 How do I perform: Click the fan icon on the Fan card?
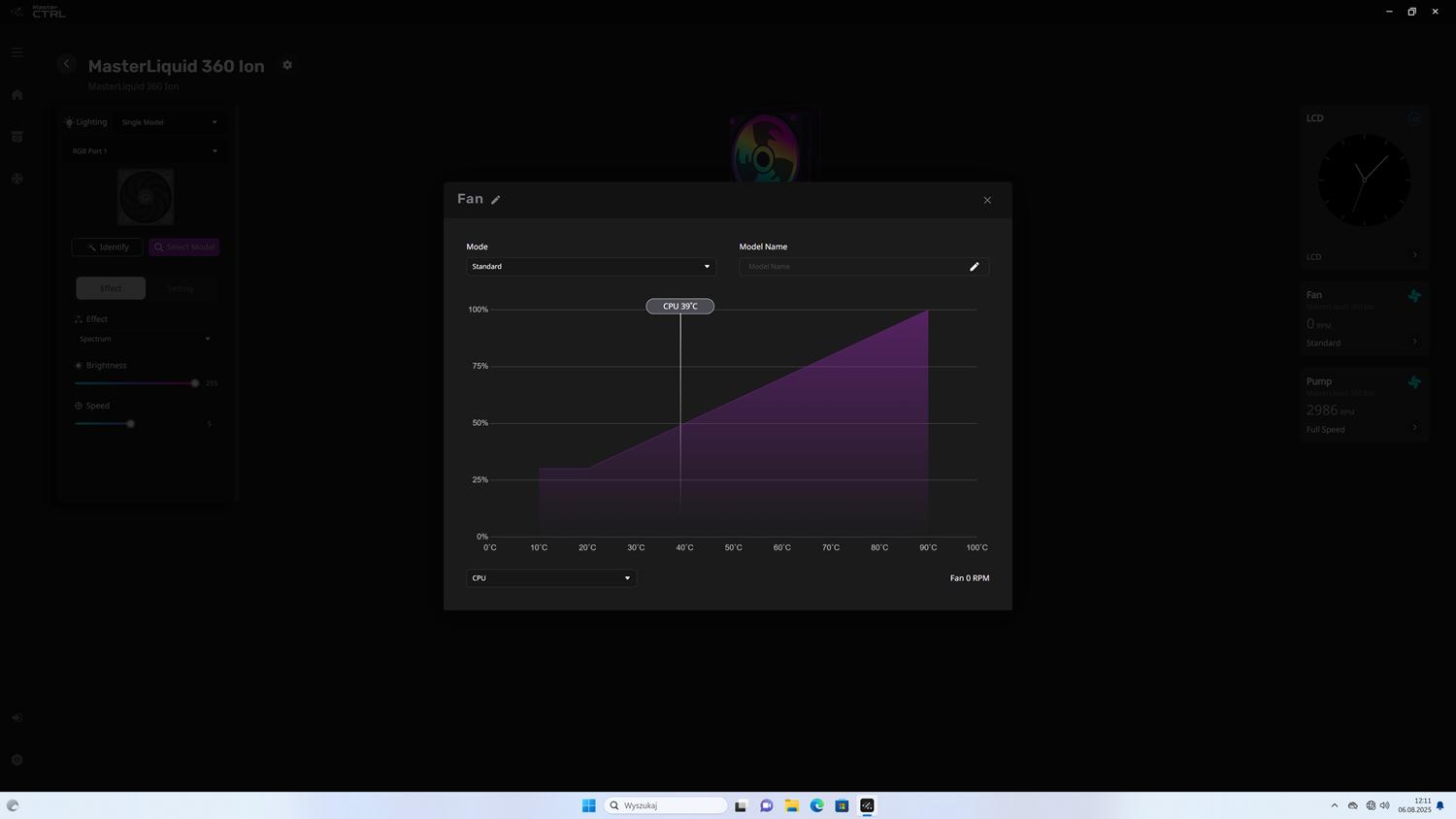click(1413, 296)
